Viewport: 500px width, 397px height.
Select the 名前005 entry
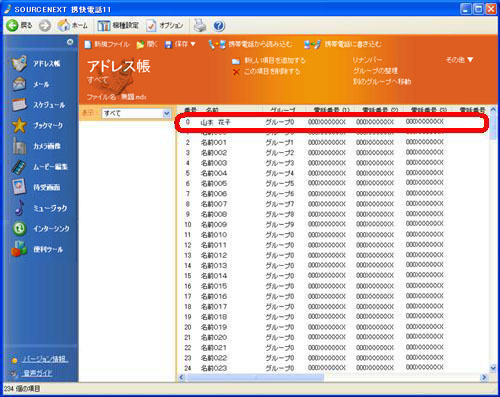point(214,184)
